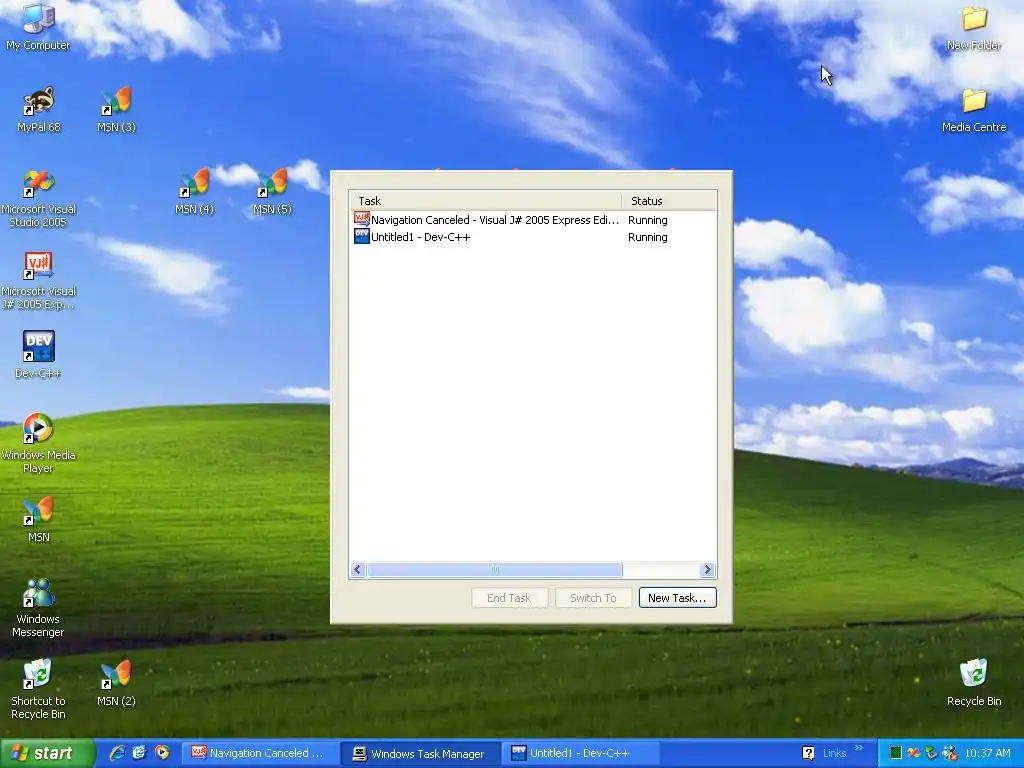Select the MyPal 68 desktop shortcut
This screenshot has height=768, width=1024.
39,109
